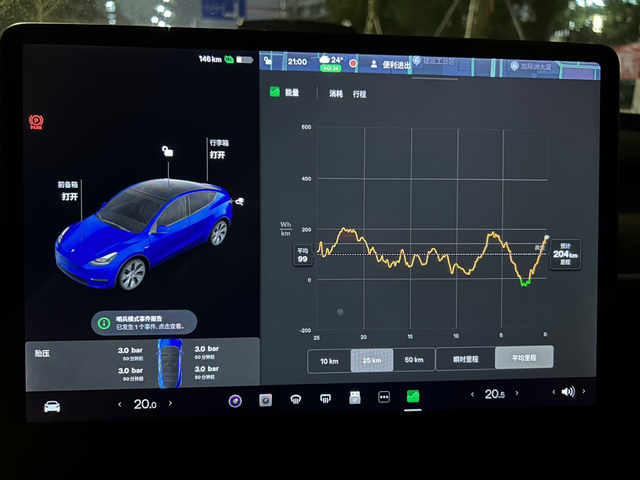Tap the 平均 99 average label
This screenshot has height=480, width=640.
click(302, 256)
